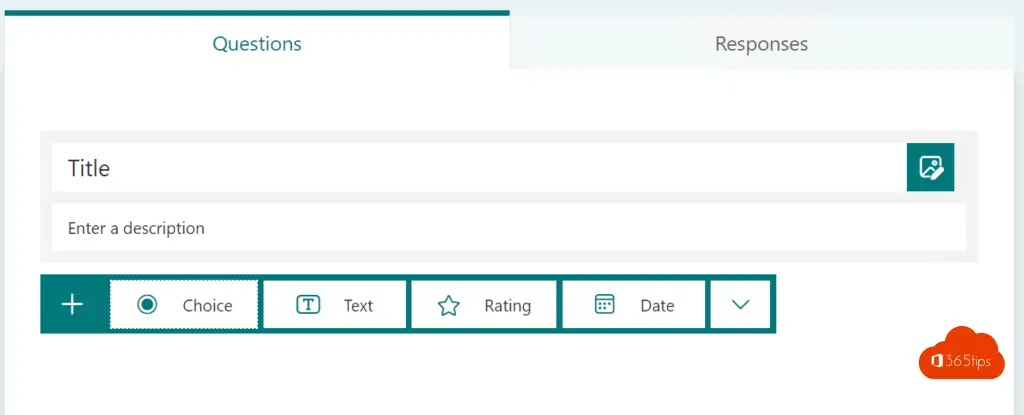The height and width of the screenshot is (415, 1024).
Task: Switch to the Responses tab
Action: [x=761, y=43]
